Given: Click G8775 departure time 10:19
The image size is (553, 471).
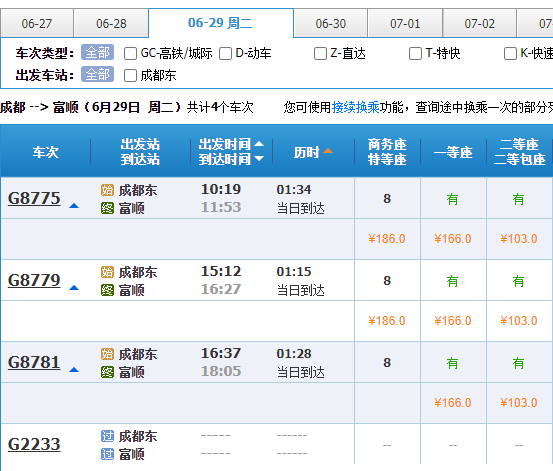Looking at the screenshot, I should (x=221, y=189).
